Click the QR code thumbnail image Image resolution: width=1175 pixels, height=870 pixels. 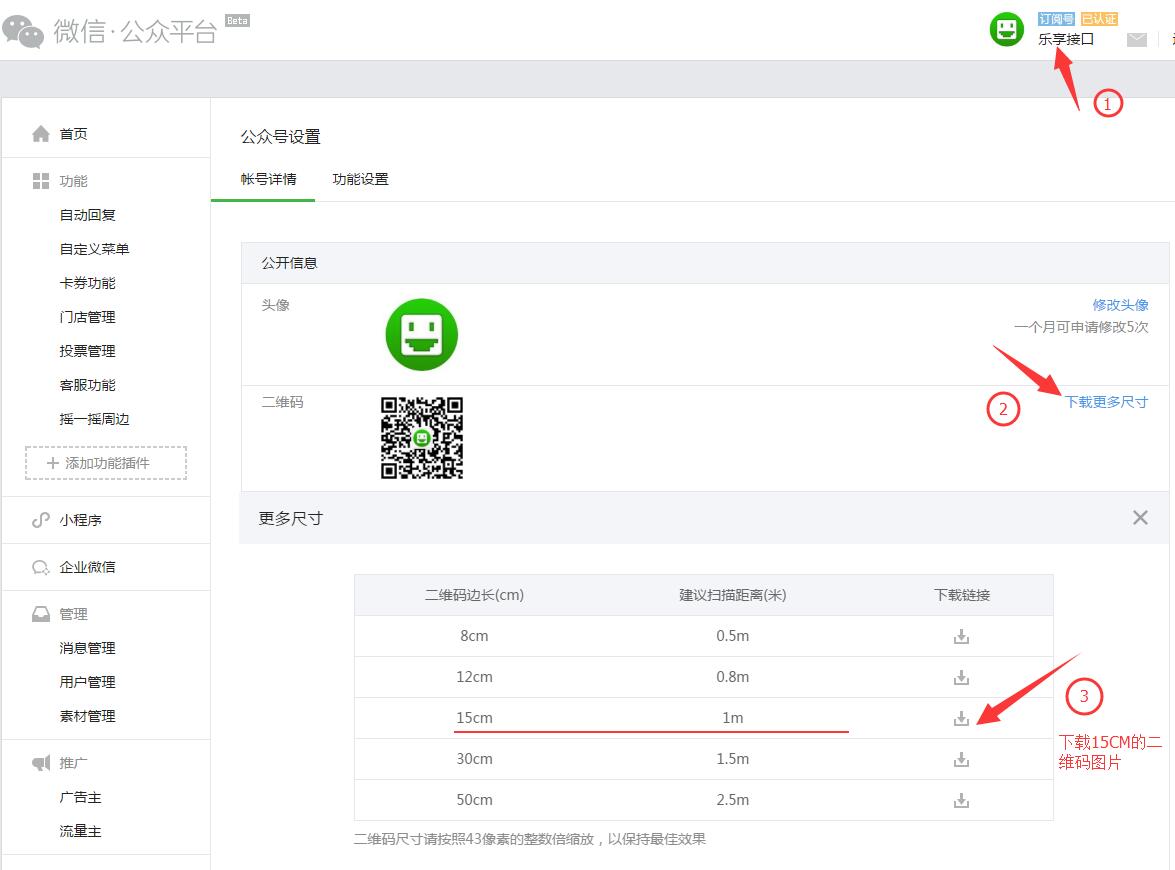[x=422, y=438]
